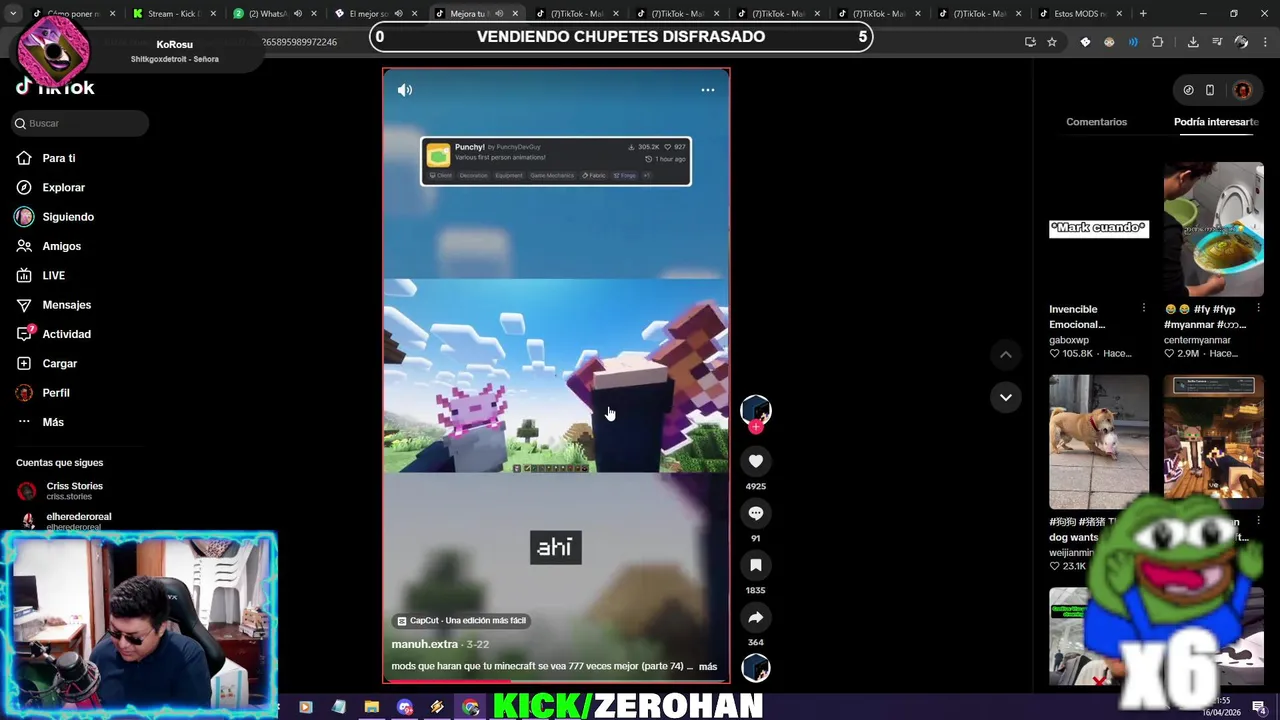Open options for Invencible Emocional card

[1144, 309]
